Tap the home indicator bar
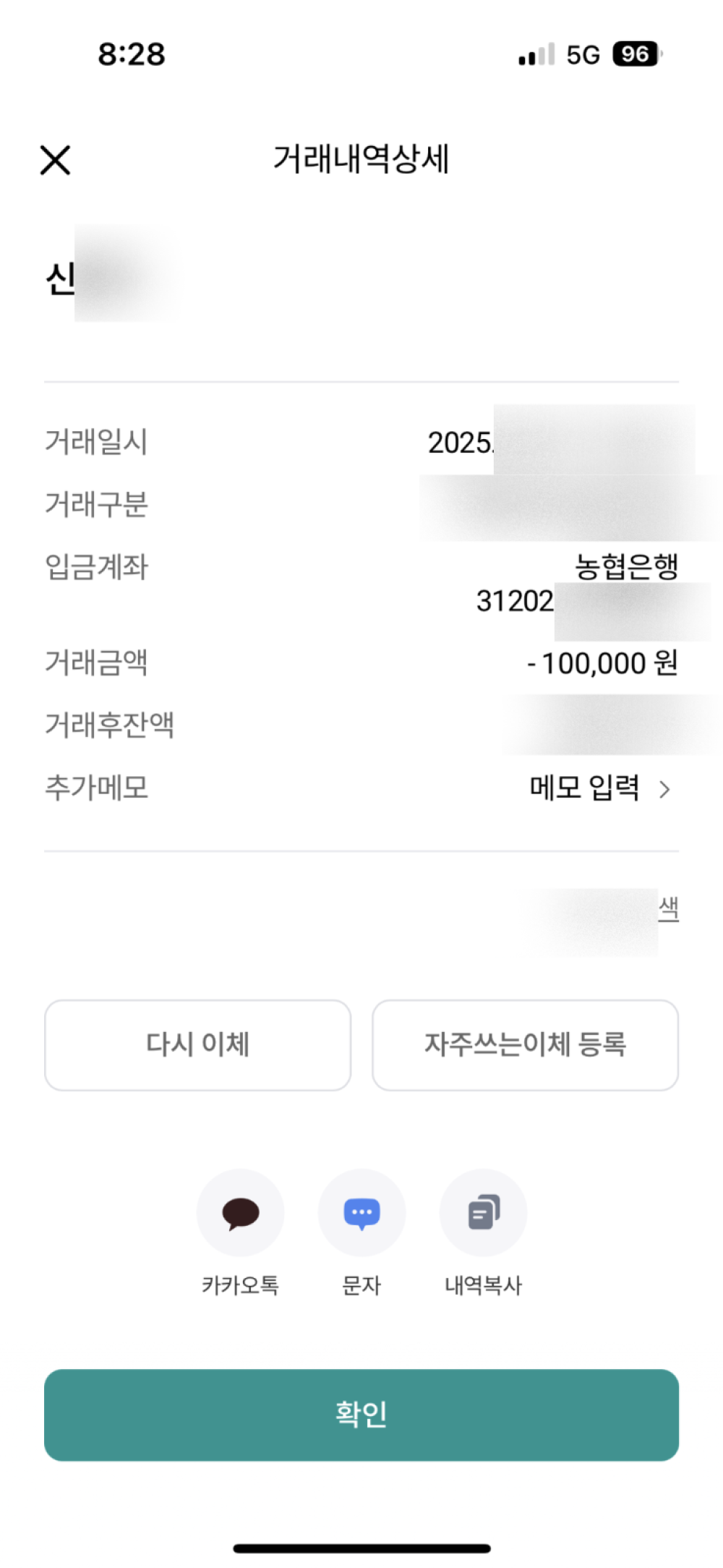 (x=361, y=1548)
